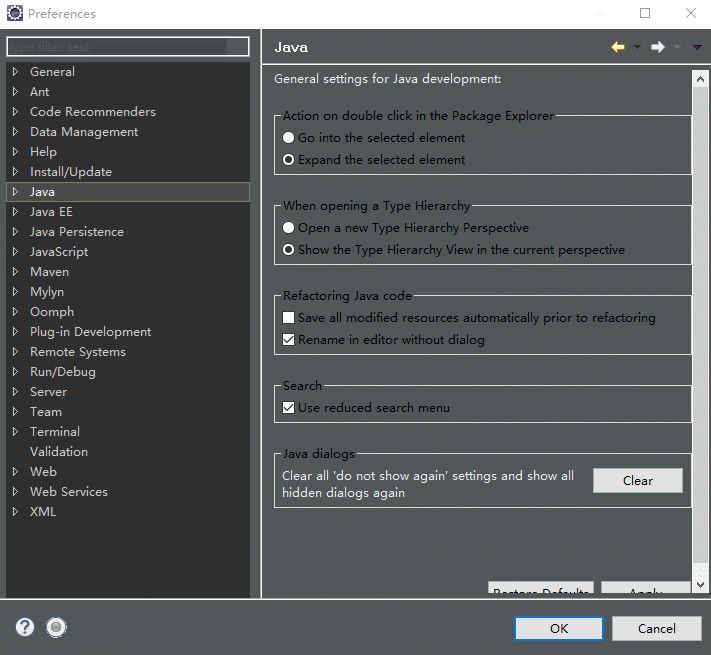The image size is (711, 655).
Task: Expand the Code Recommenders node
Action: [x=15, y=112]
